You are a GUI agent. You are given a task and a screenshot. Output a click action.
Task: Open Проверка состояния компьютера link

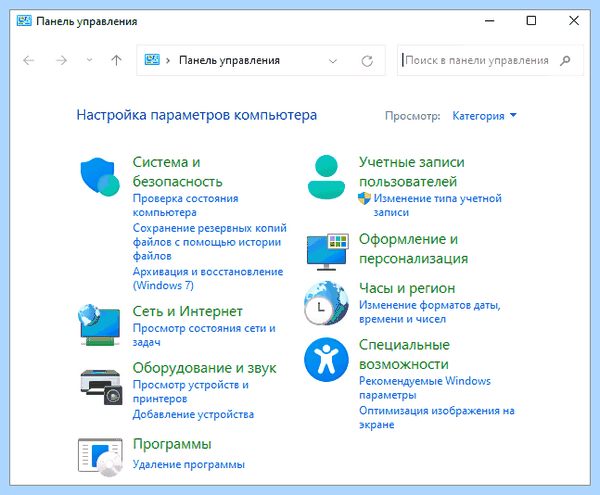[x=185, y=205]
